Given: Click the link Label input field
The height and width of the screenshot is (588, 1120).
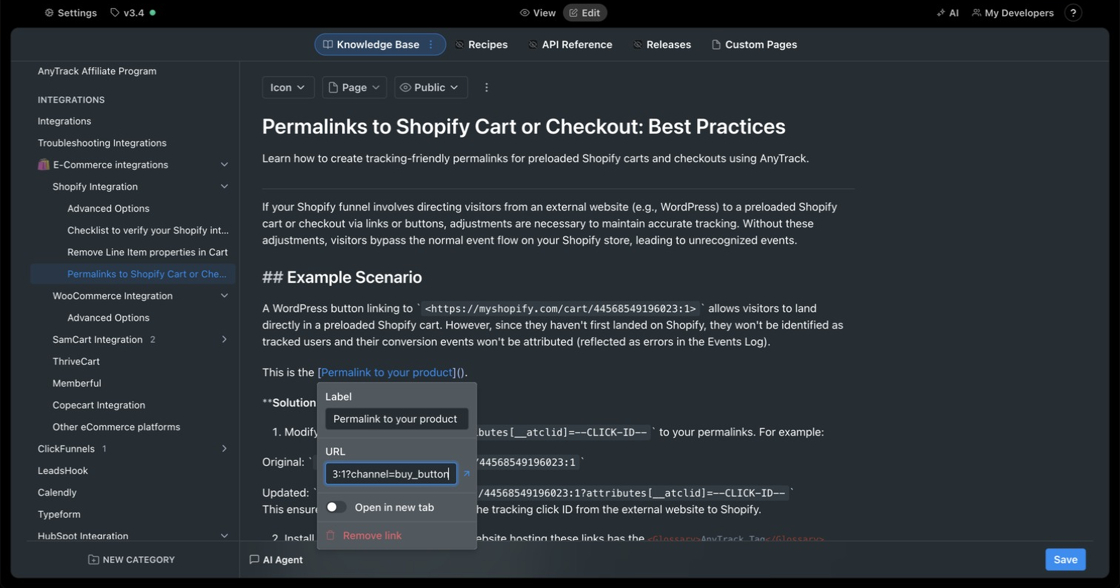Looking at the screenshot, I should coord(396,419).
